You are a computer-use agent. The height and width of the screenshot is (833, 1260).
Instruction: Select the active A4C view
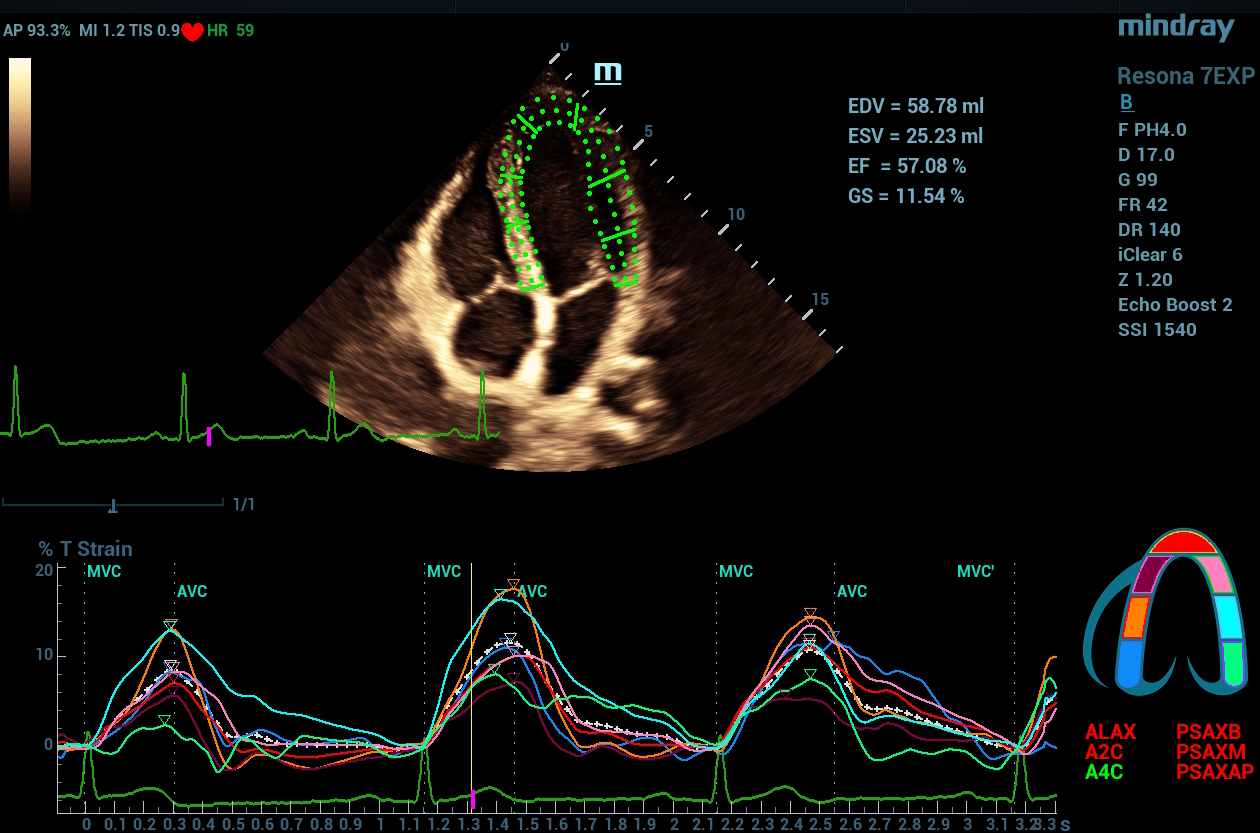click(x=1103, y=771)
